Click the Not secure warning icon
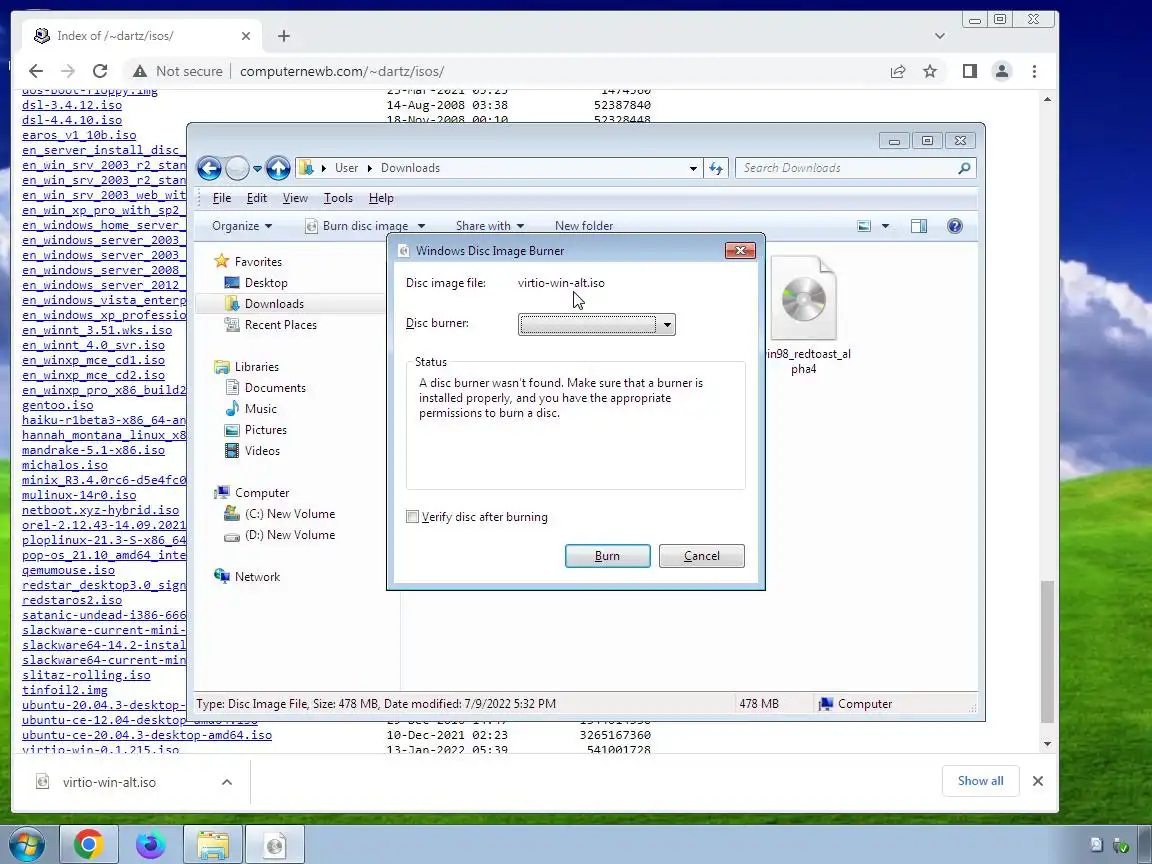Screen dimensions: 1152x864 click(139, 71)
